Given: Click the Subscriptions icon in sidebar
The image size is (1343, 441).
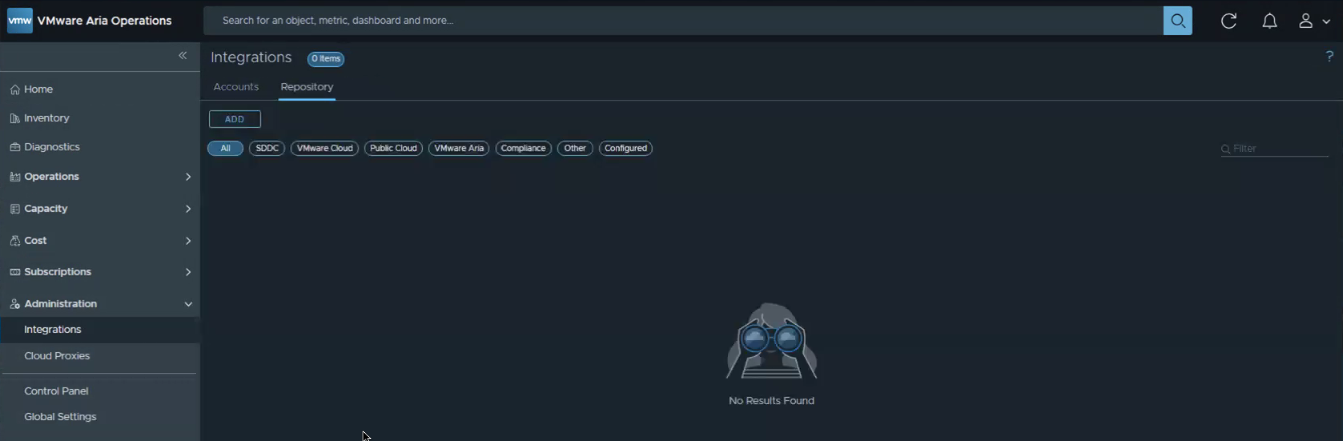Looking at the screenshot, I should (x=15, y=272).
